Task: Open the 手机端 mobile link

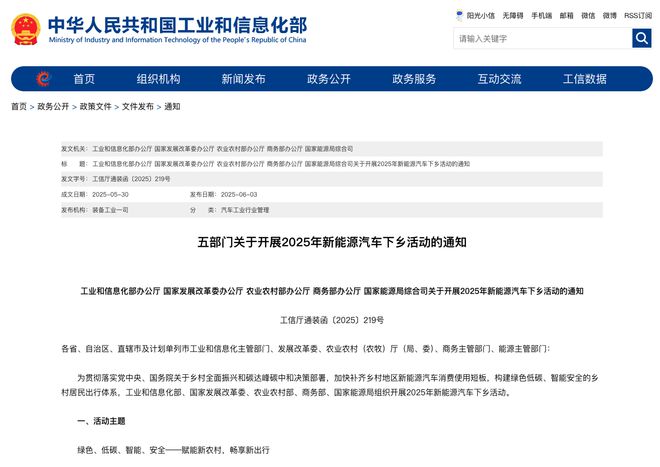Action: pyautogui.click(x=541, y=16)
